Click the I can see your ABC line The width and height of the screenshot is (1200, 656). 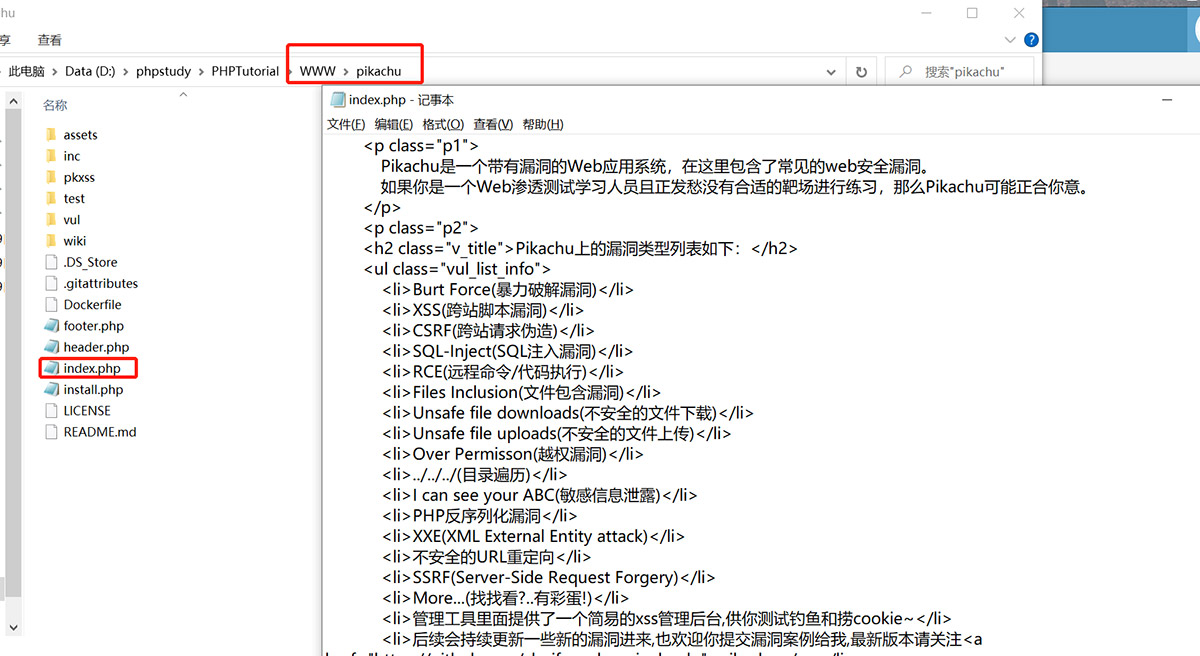click(539, 495)
